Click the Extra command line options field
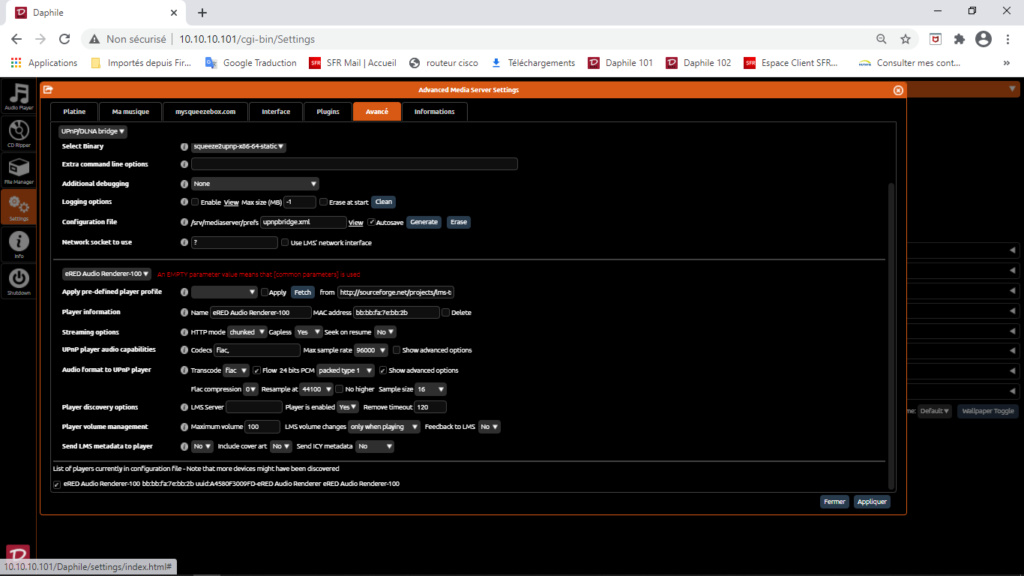The image size is (1024, 576). 355,165
